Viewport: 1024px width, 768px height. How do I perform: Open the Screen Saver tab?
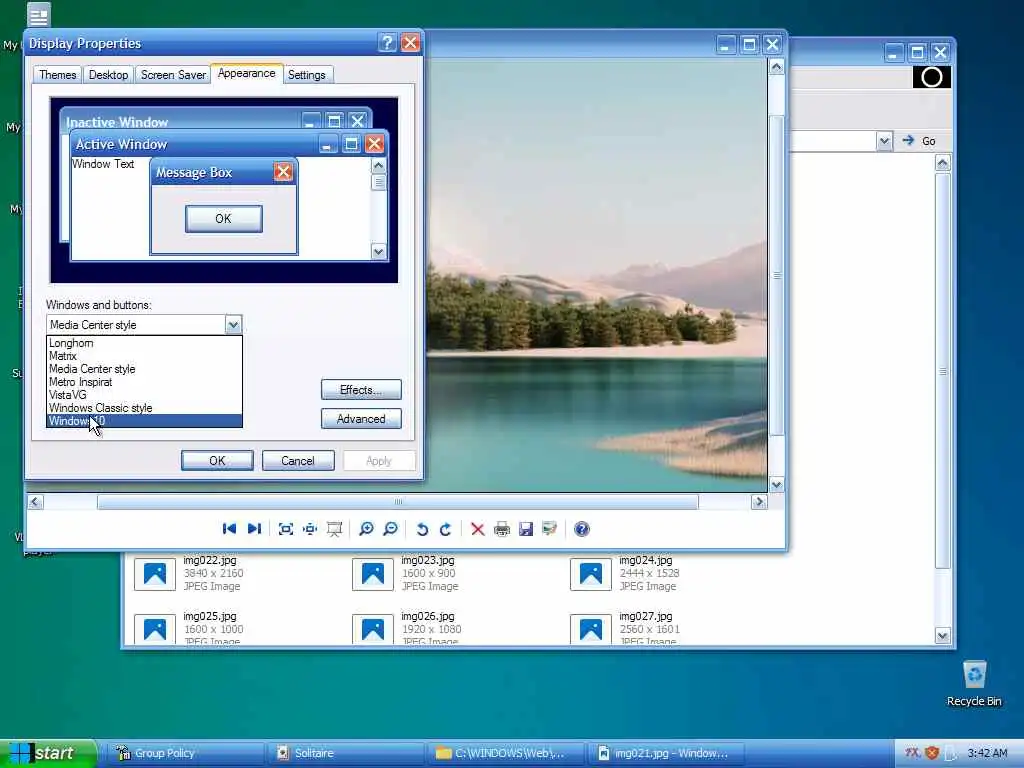[173, 74]
